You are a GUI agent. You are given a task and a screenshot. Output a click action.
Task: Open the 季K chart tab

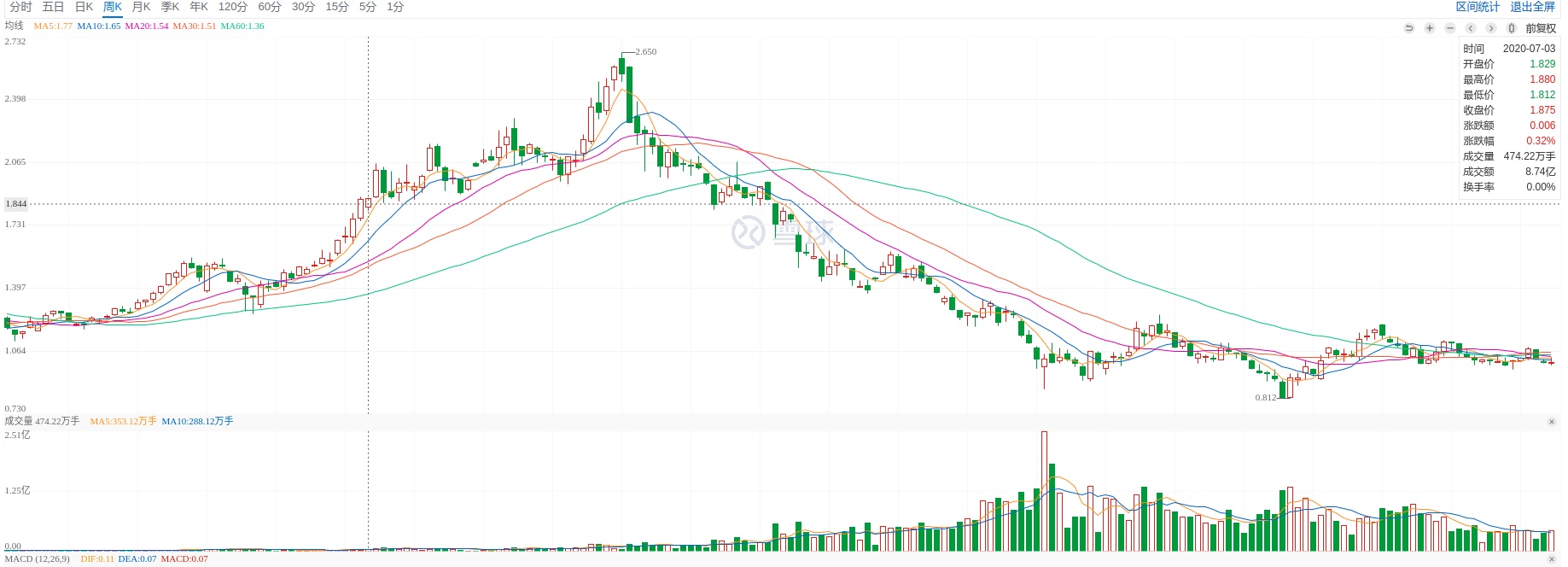[x=170, y=7]
